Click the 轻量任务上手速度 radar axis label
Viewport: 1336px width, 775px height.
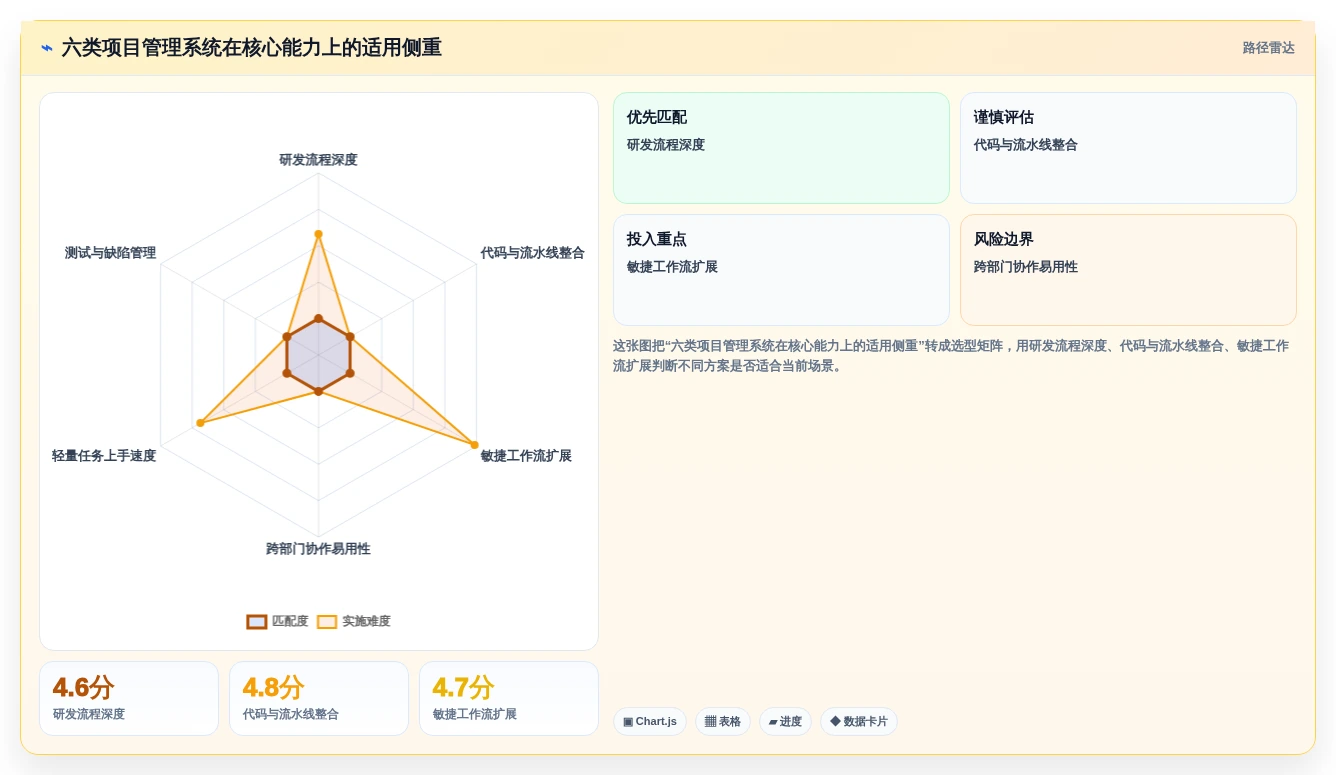coord(104,456)
